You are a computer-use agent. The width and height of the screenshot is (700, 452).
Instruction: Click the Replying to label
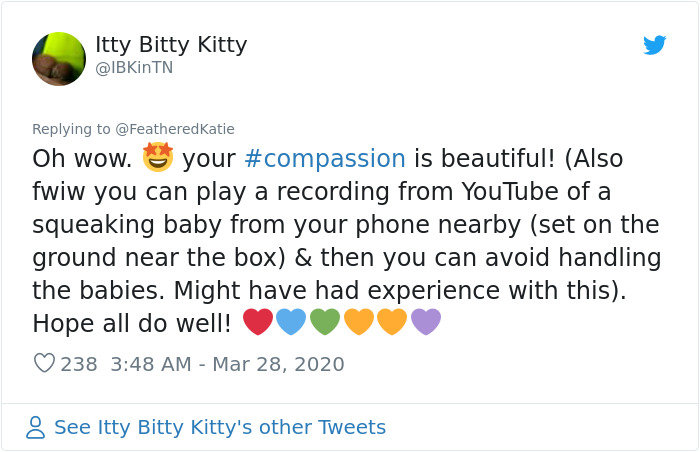pos(72,129)
